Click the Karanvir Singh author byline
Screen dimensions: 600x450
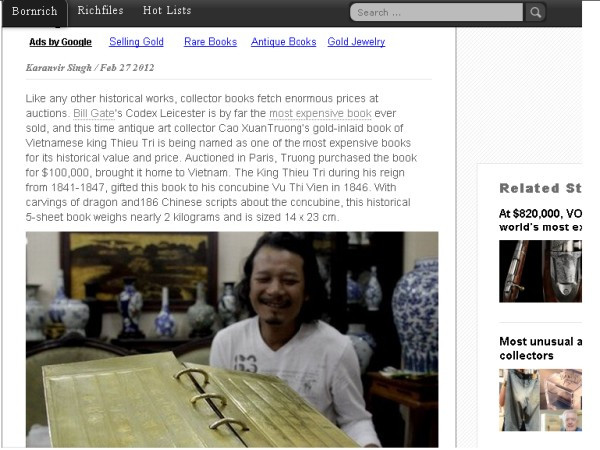click(x=59, y=68)
